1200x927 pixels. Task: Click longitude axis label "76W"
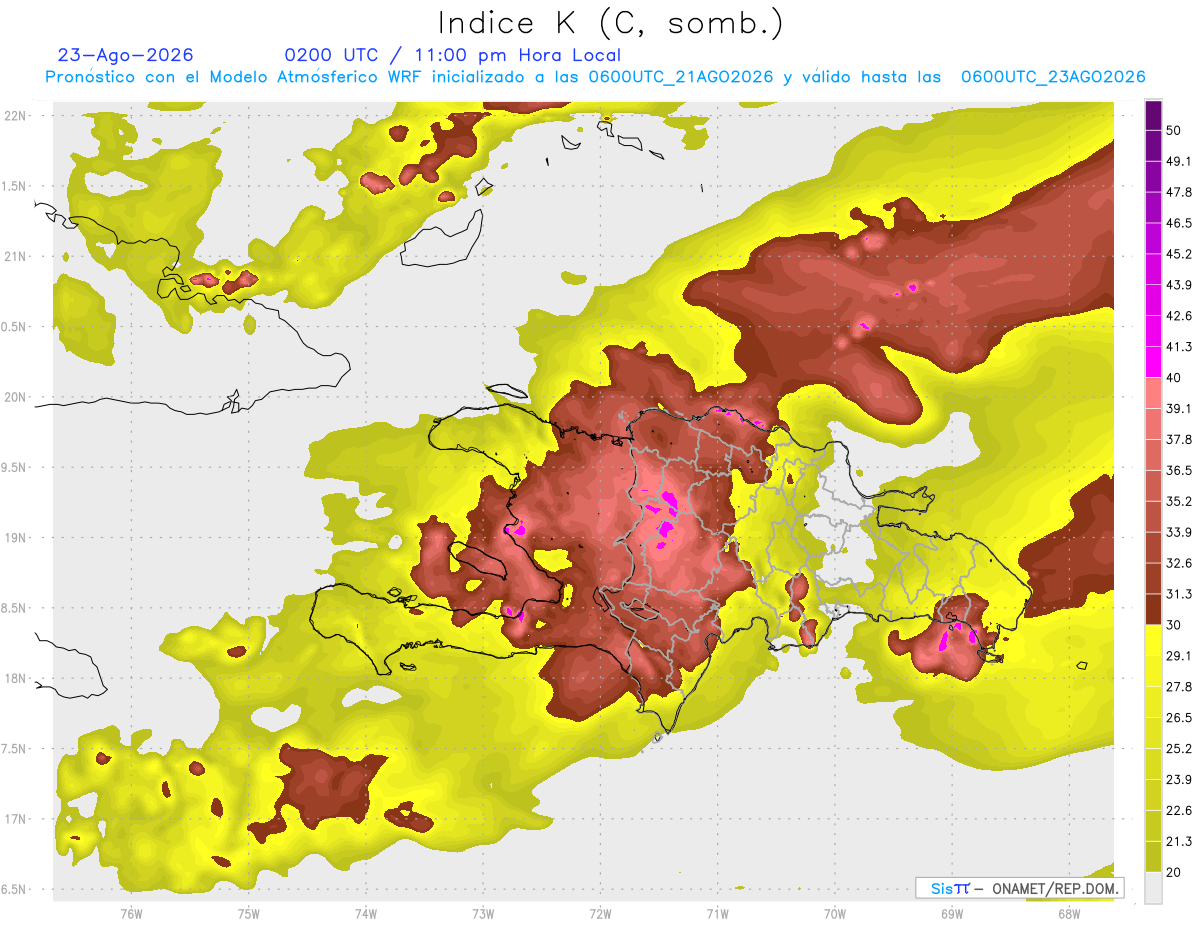coord(130,914)
